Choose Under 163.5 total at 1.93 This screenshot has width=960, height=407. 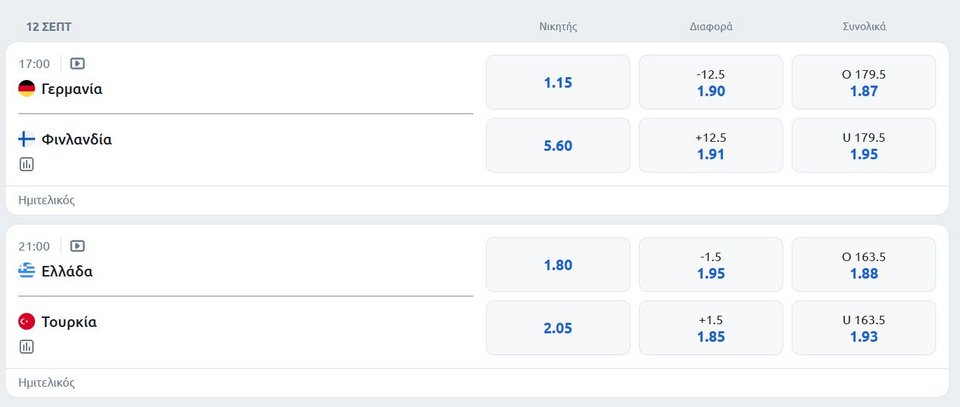[x=864, y=328]
